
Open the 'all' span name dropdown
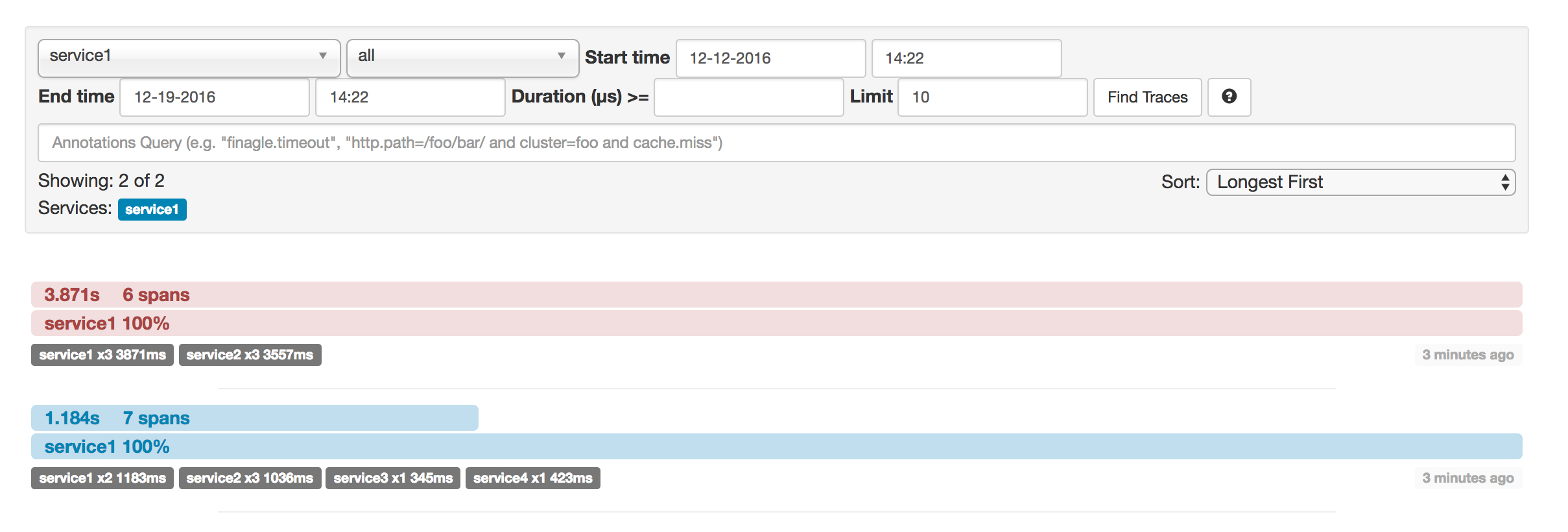pos(462,57)
